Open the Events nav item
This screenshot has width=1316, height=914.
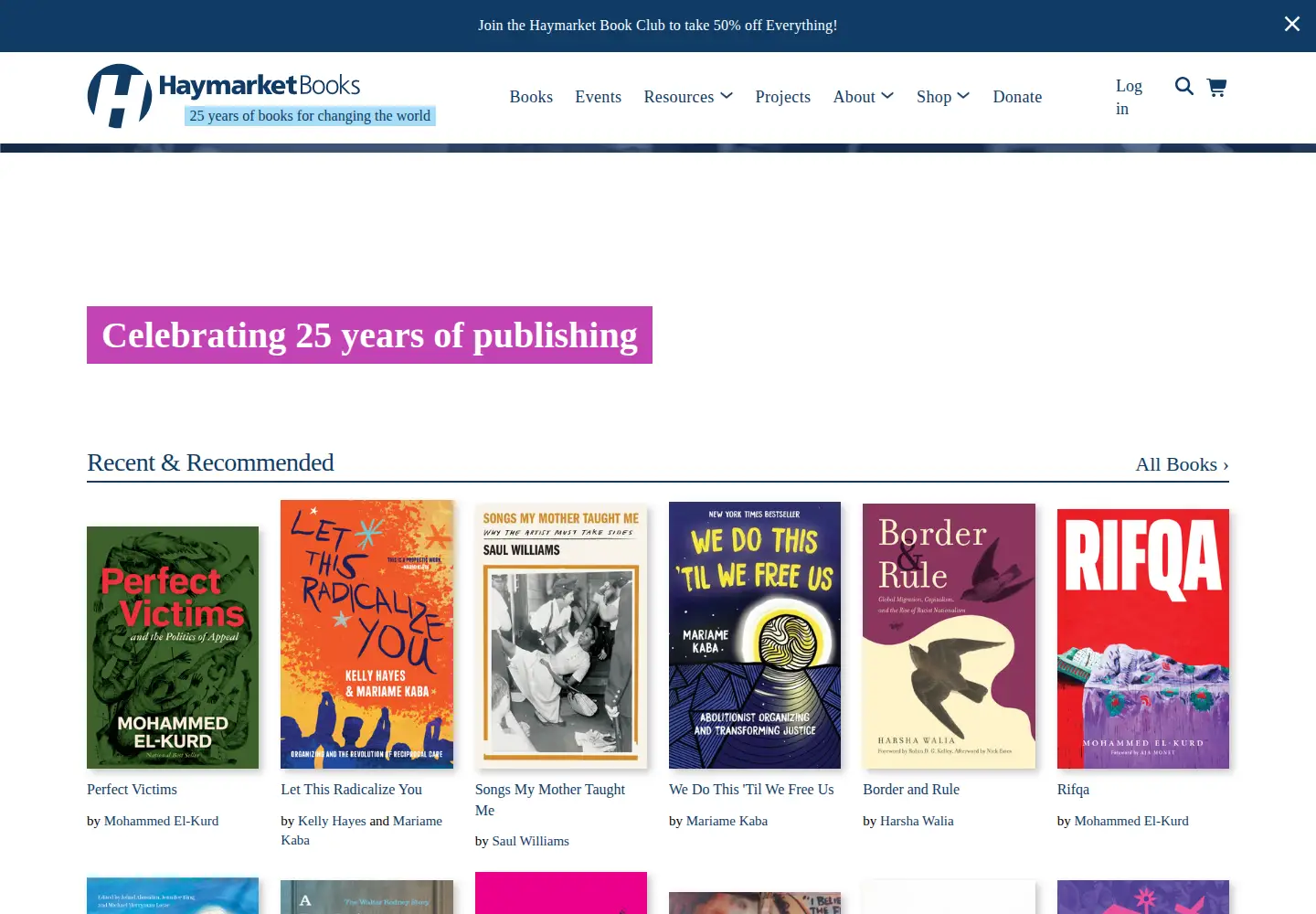pos(598,97)
